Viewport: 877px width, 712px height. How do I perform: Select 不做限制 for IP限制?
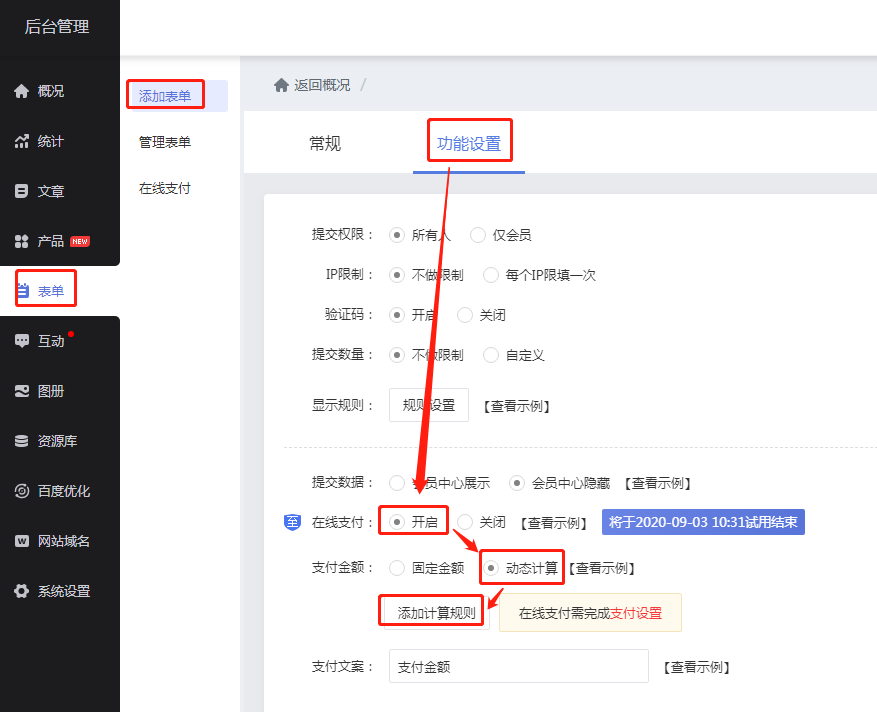tap(397, 275)
